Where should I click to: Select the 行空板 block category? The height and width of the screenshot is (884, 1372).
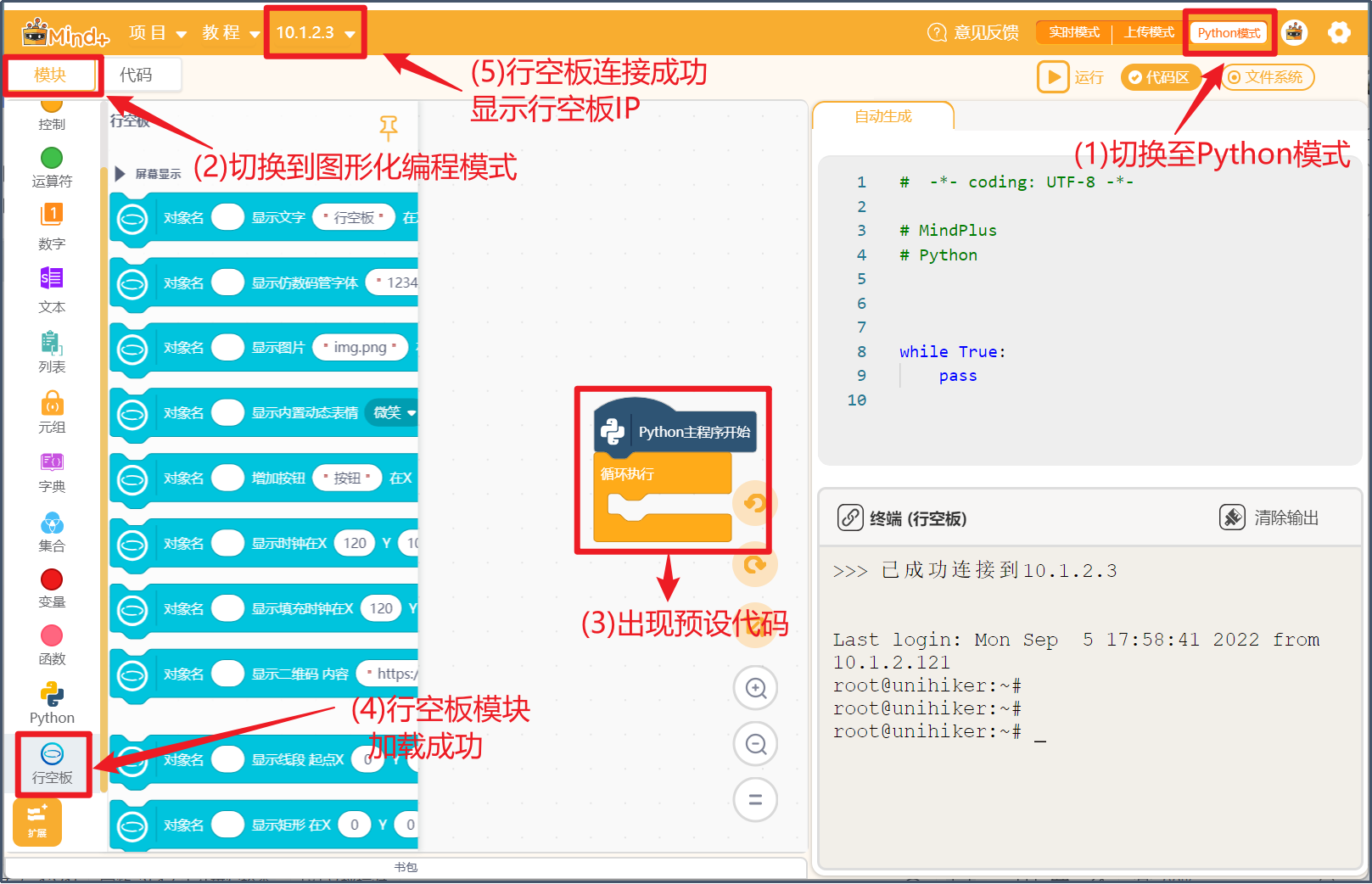pyautogui.click(x=52, y=764)
